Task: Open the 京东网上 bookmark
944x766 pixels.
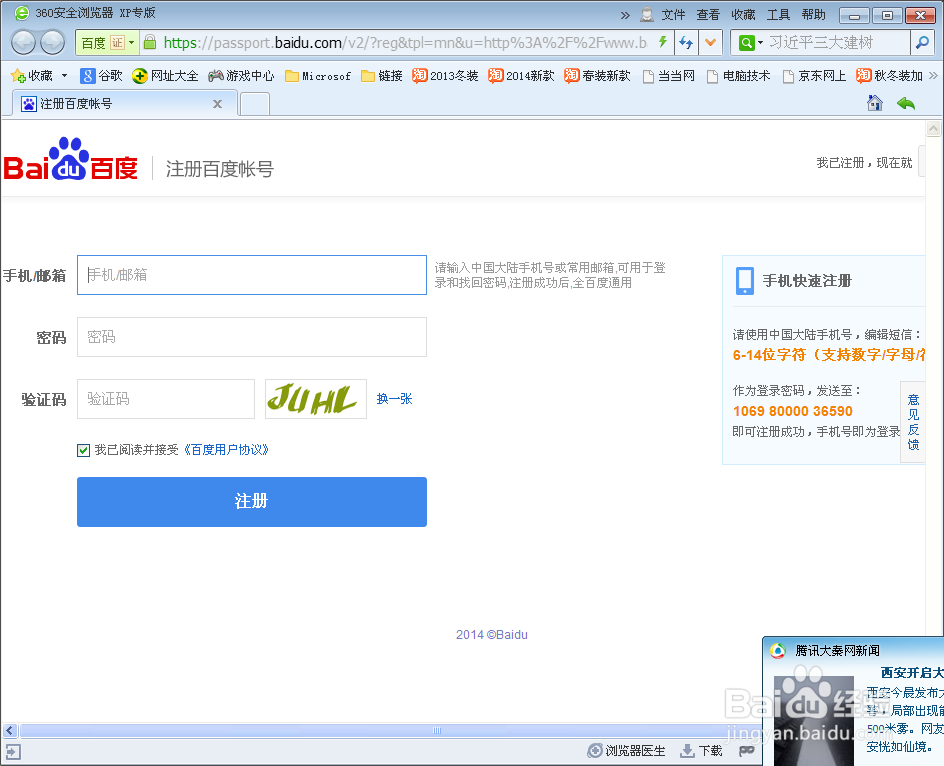Action: pyautogui.click(x=815, y=76)
